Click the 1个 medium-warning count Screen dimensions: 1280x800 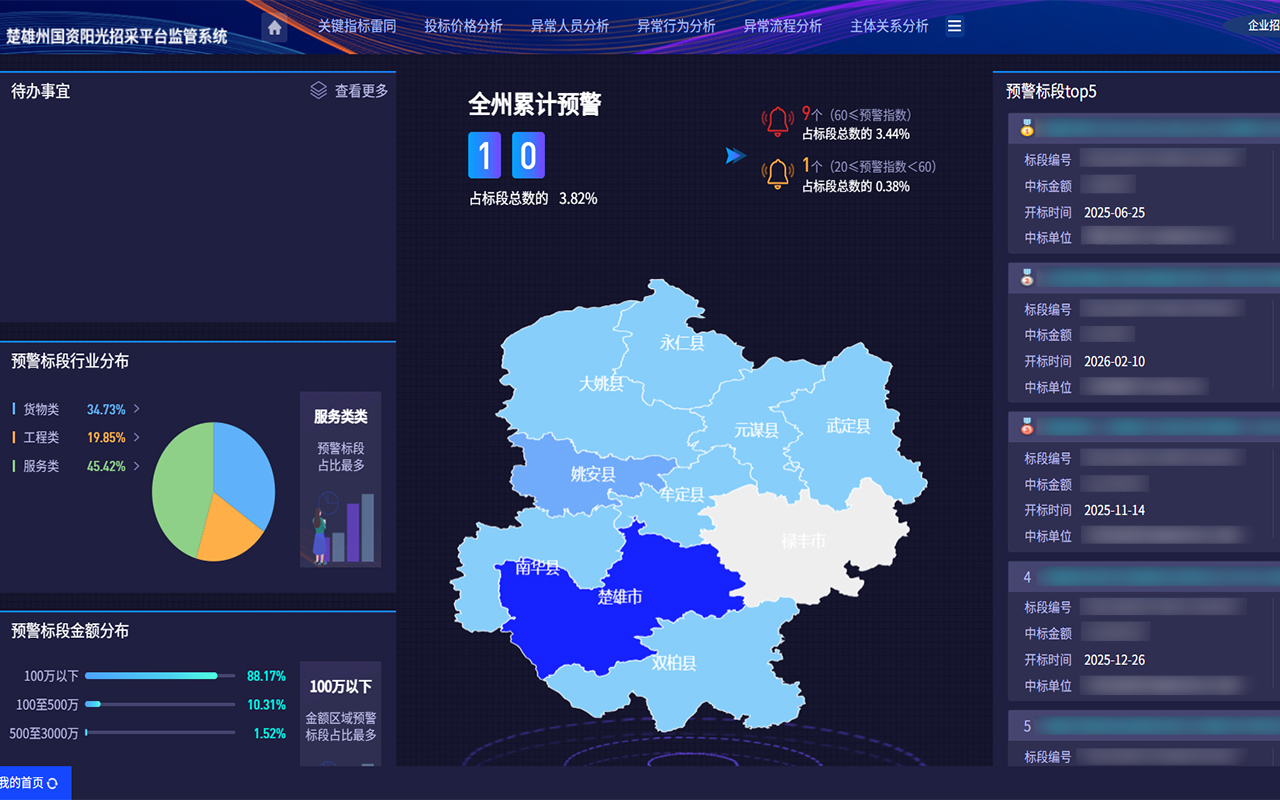pyautogui.click(x=811, y=166)
